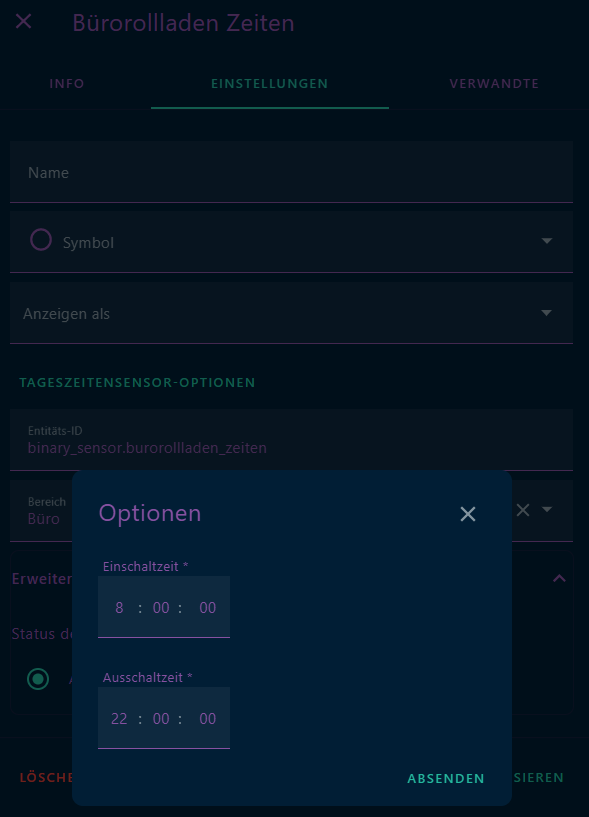Clear the Bereich selection with the X icon

tap(523, 510)
